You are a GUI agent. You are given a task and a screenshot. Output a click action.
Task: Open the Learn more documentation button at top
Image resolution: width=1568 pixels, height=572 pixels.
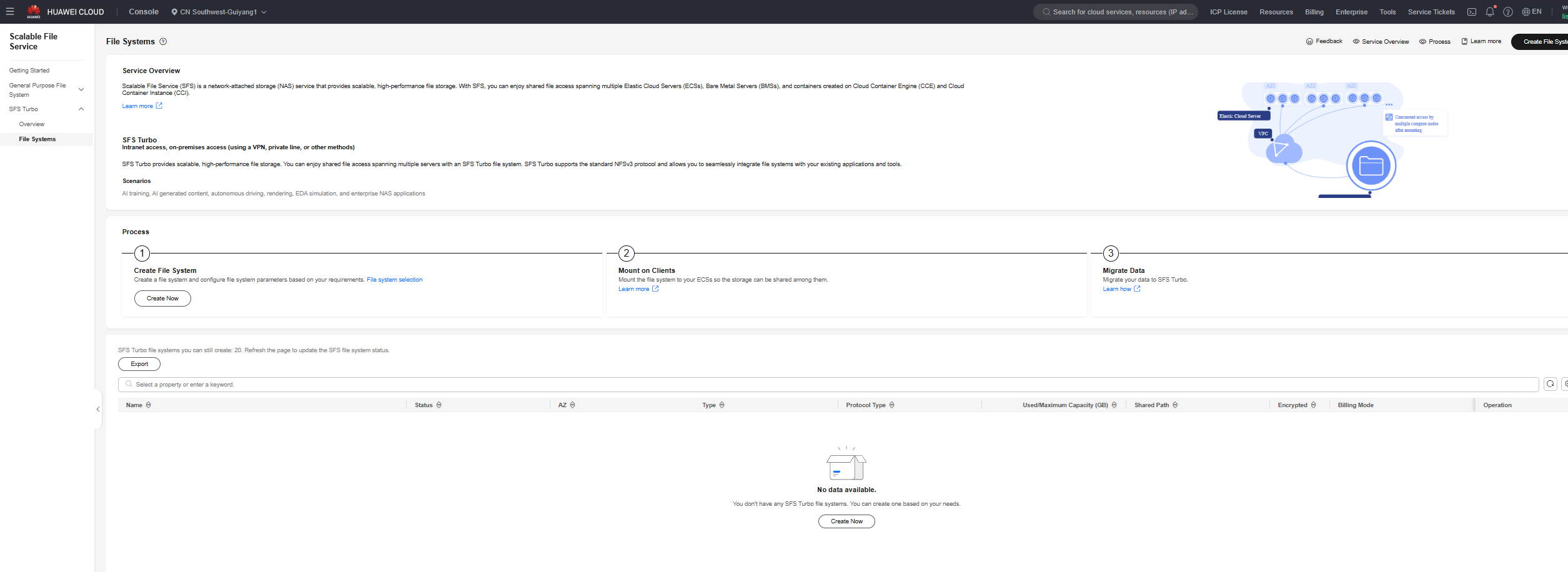pyautogui.click(x=1481, y=41)
